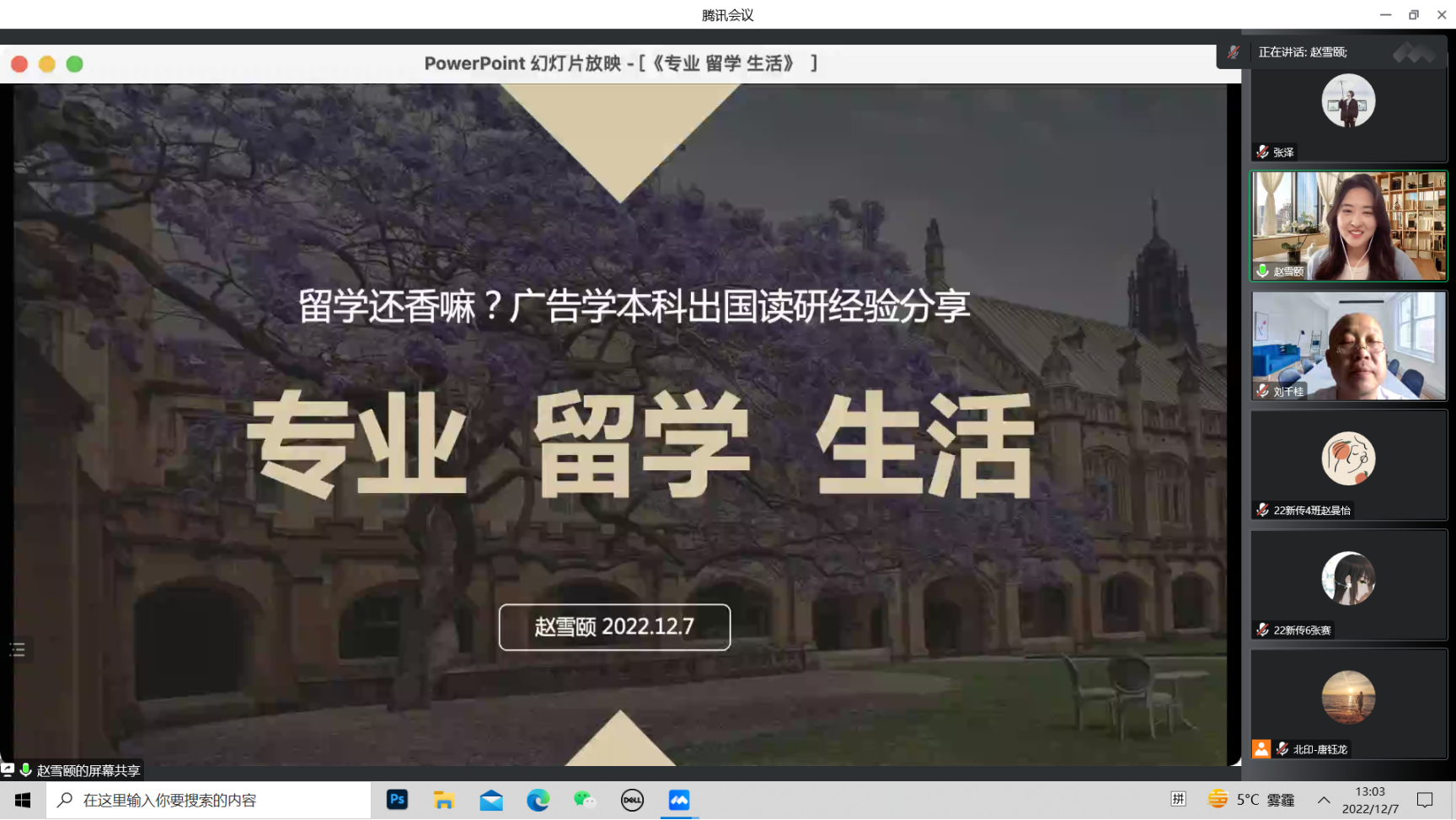The image size is (1456, 820).
Task: Select 北印-唐钰龙's avatar tile
Action: (1348, 704)
